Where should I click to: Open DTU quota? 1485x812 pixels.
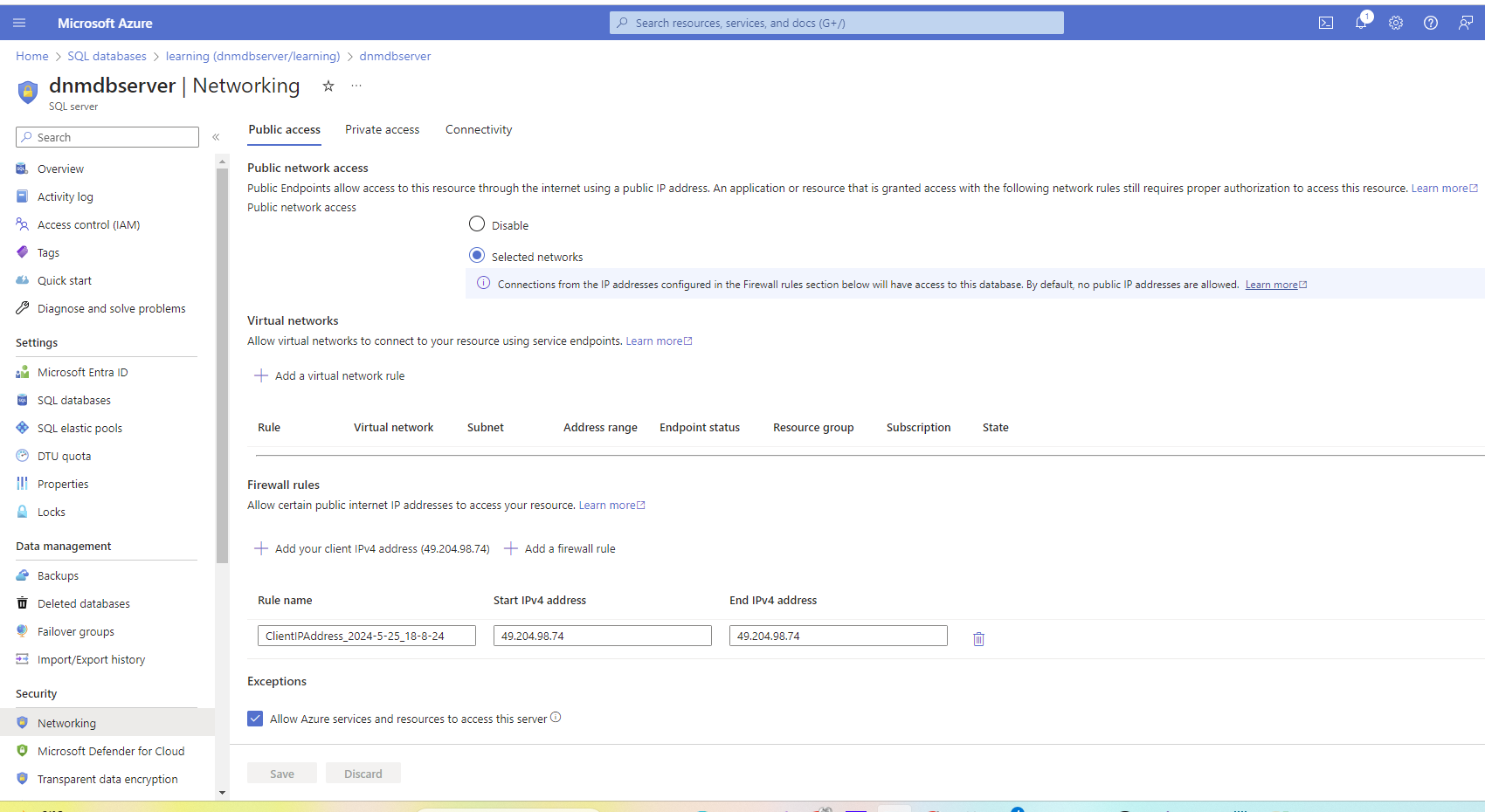pos(64,456)
